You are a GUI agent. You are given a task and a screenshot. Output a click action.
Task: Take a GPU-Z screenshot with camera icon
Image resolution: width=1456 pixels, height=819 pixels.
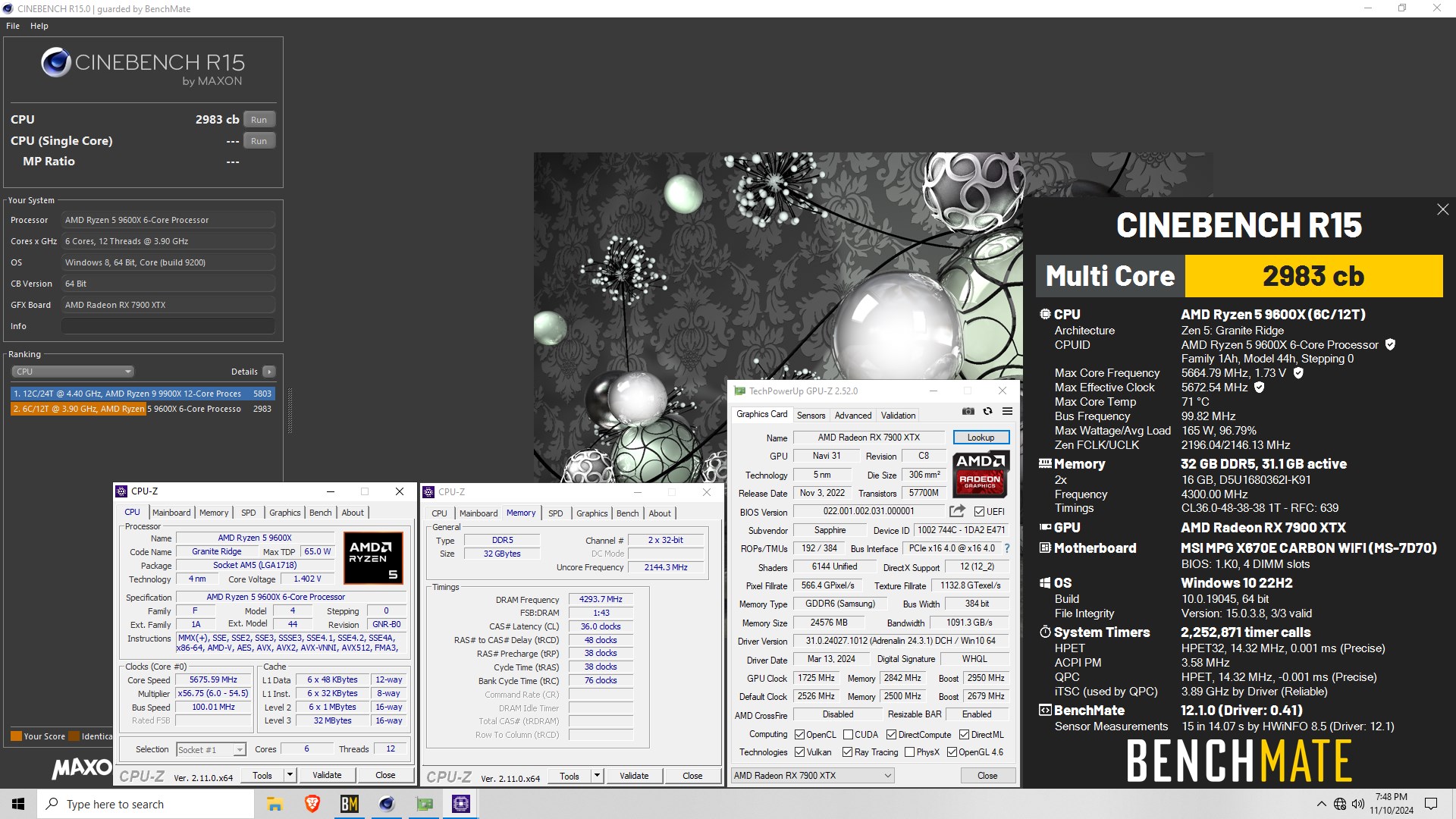[x=968, y=411]
